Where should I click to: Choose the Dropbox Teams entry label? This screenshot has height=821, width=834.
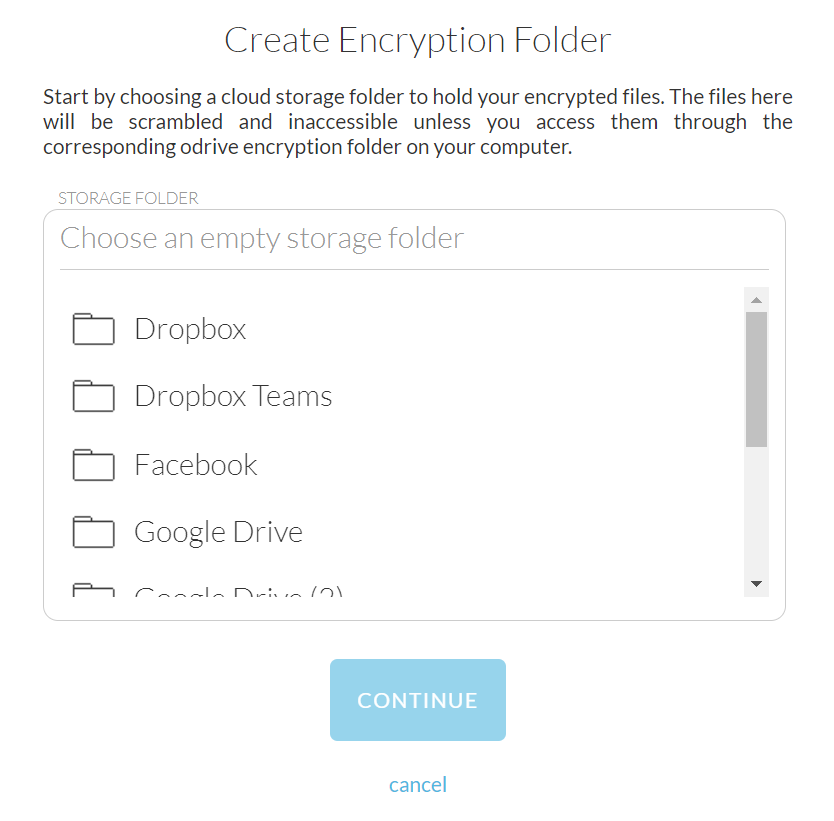[x=233, y=397]
